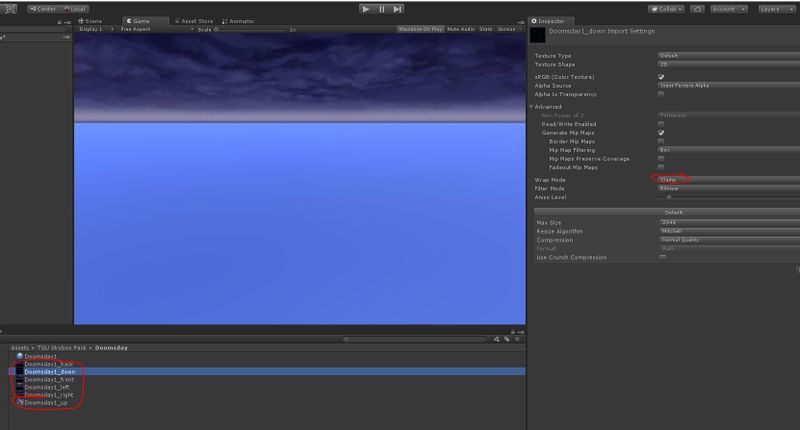Open the Collab dropdown
This screenshot has width=800, height=430.
(666, 9)
